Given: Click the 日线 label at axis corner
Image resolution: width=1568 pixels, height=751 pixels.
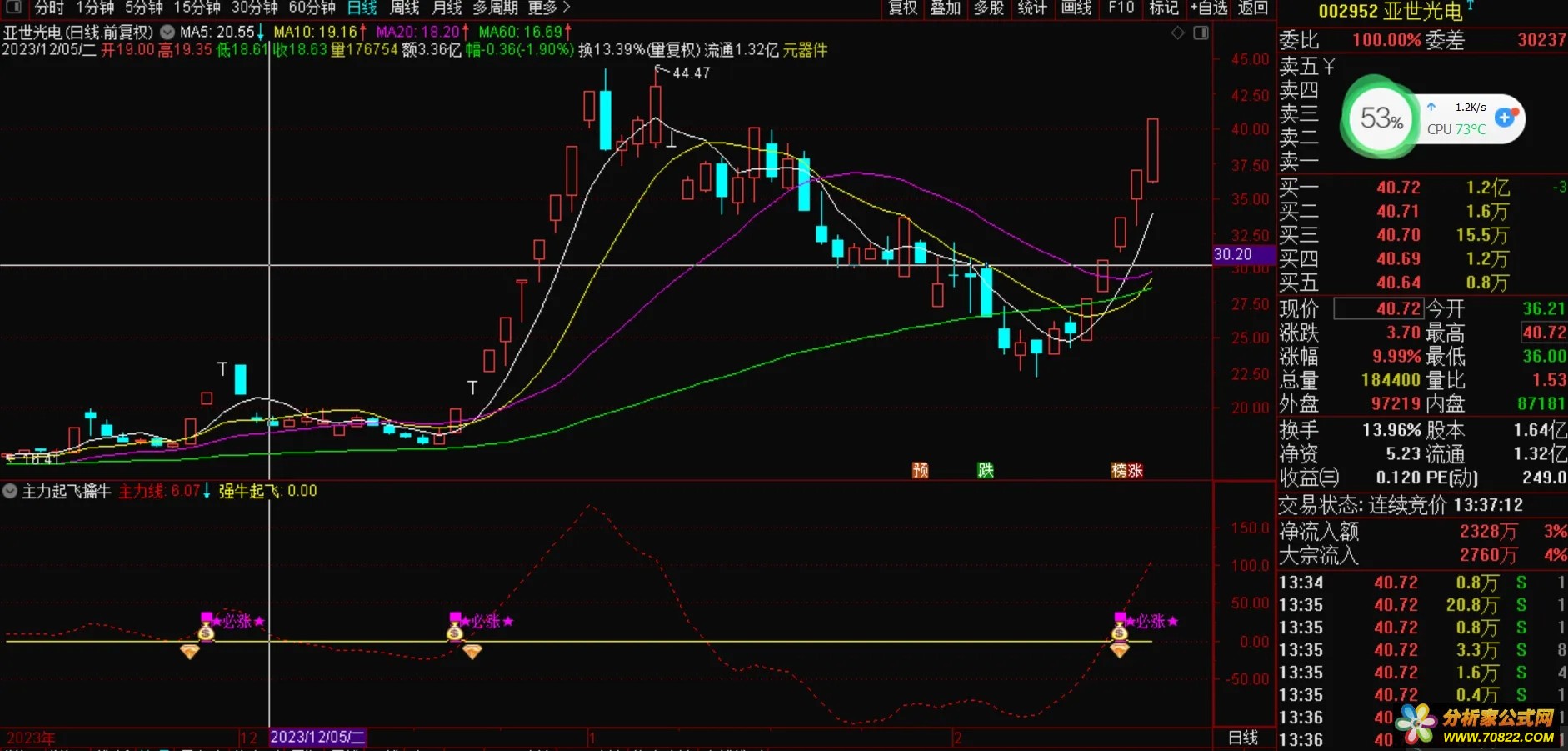Looking at the screenshot, I should point(1243,738).
